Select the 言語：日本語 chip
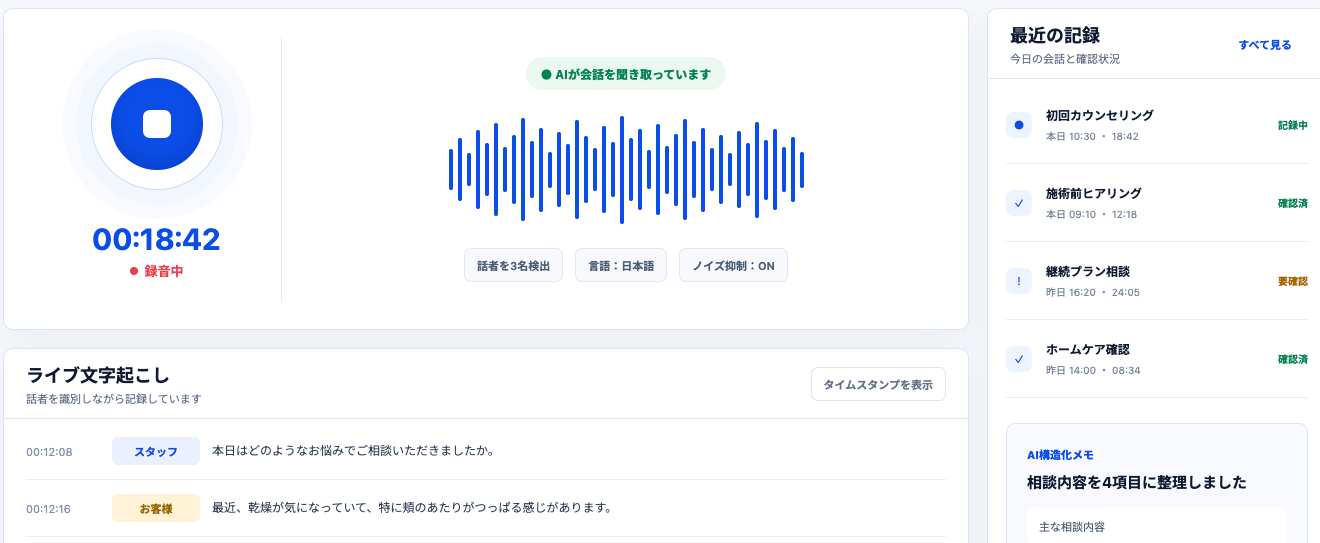The image size is (1320, 543). [621, 266]
